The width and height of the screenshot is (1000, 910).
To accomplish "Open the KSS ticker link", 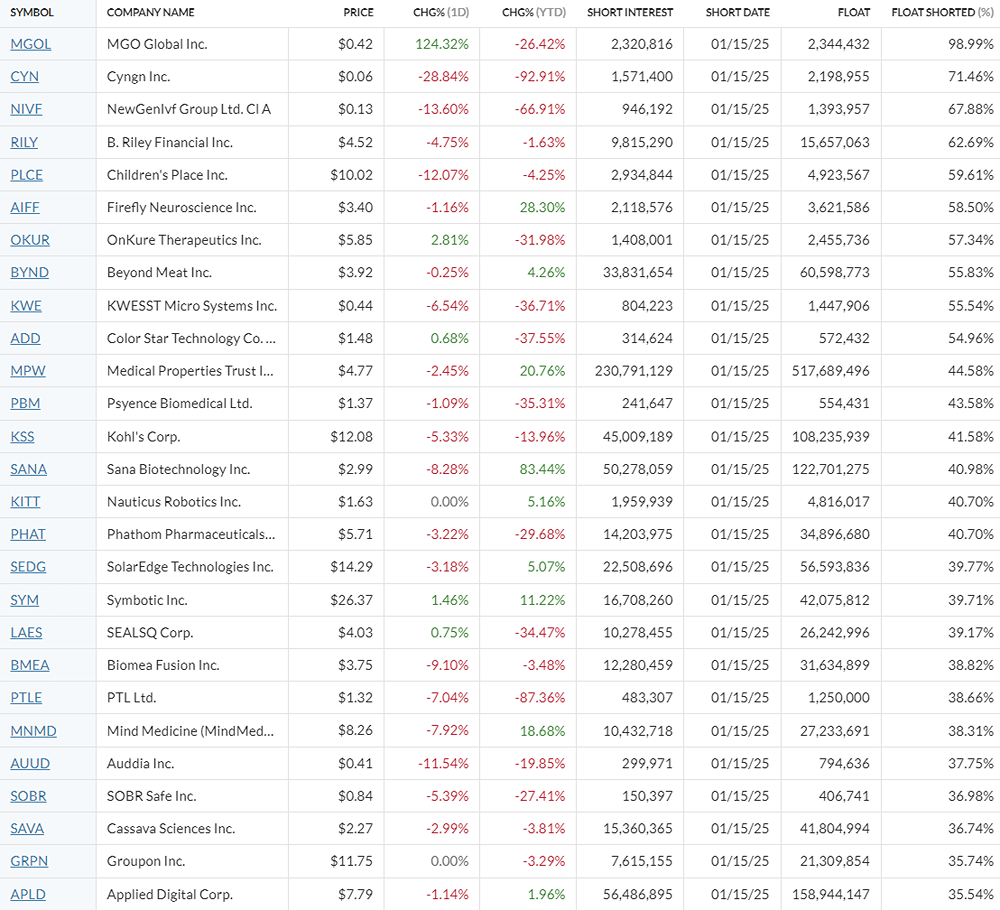I will pyautogui.click(x=22, y=437).
